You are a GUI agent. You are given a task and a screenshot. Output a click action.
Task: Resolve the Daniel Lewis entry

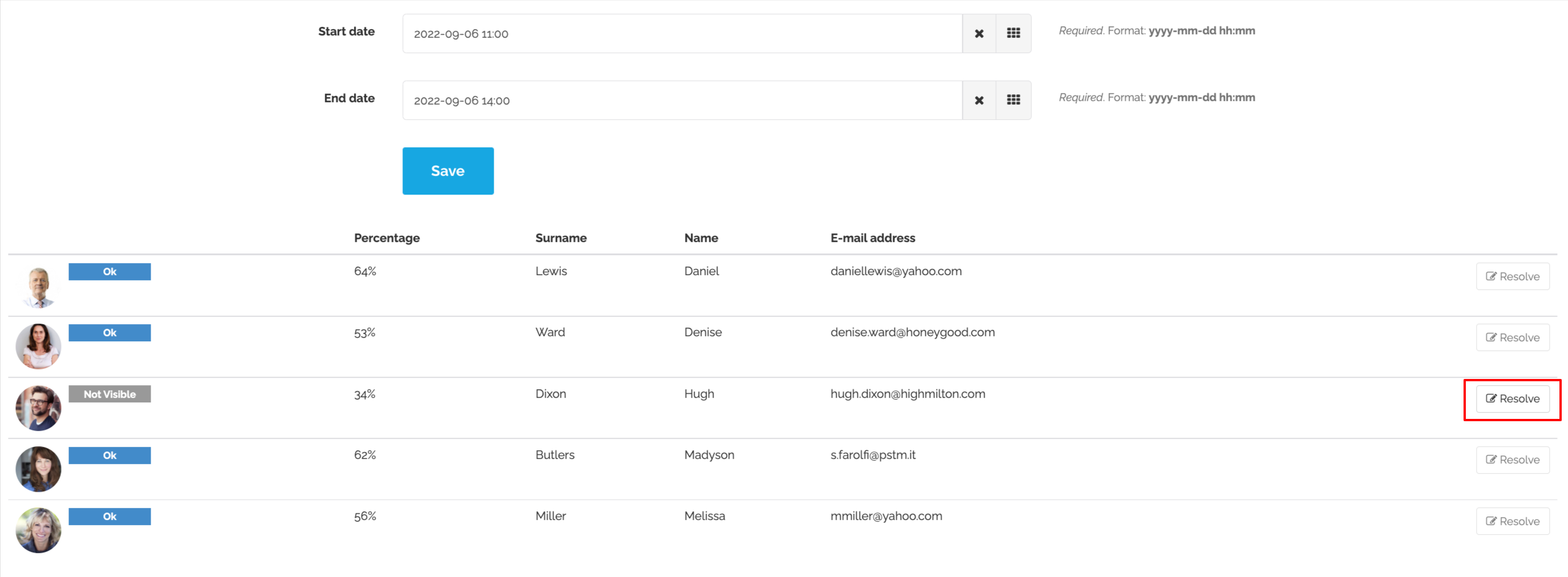pos(1513,276)
